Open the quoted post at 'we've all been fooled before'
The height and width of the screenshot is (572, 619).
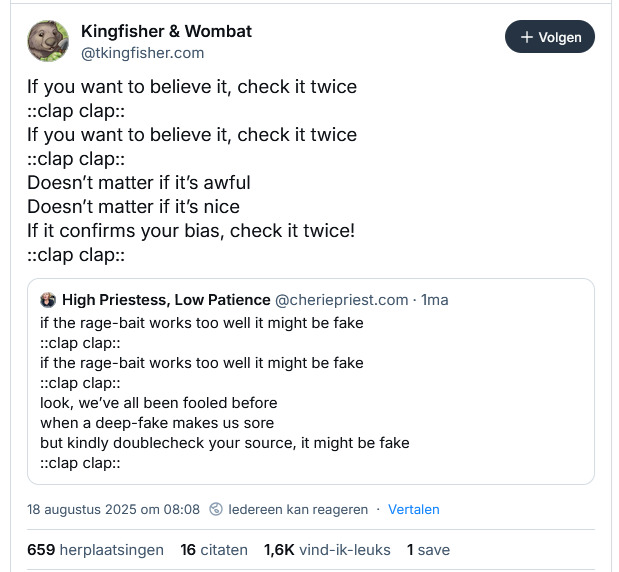pyautogui.click(x=158, y=403)
